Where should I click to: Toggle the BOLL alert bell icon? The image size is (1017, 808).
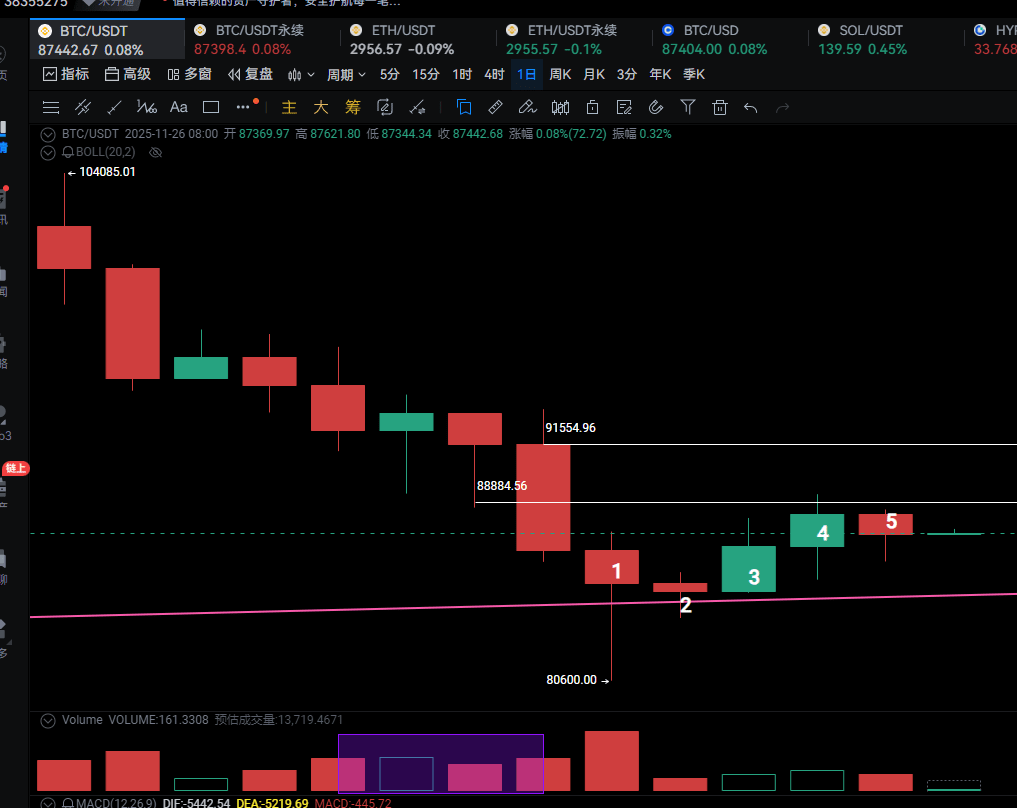(x=68, y=152)
